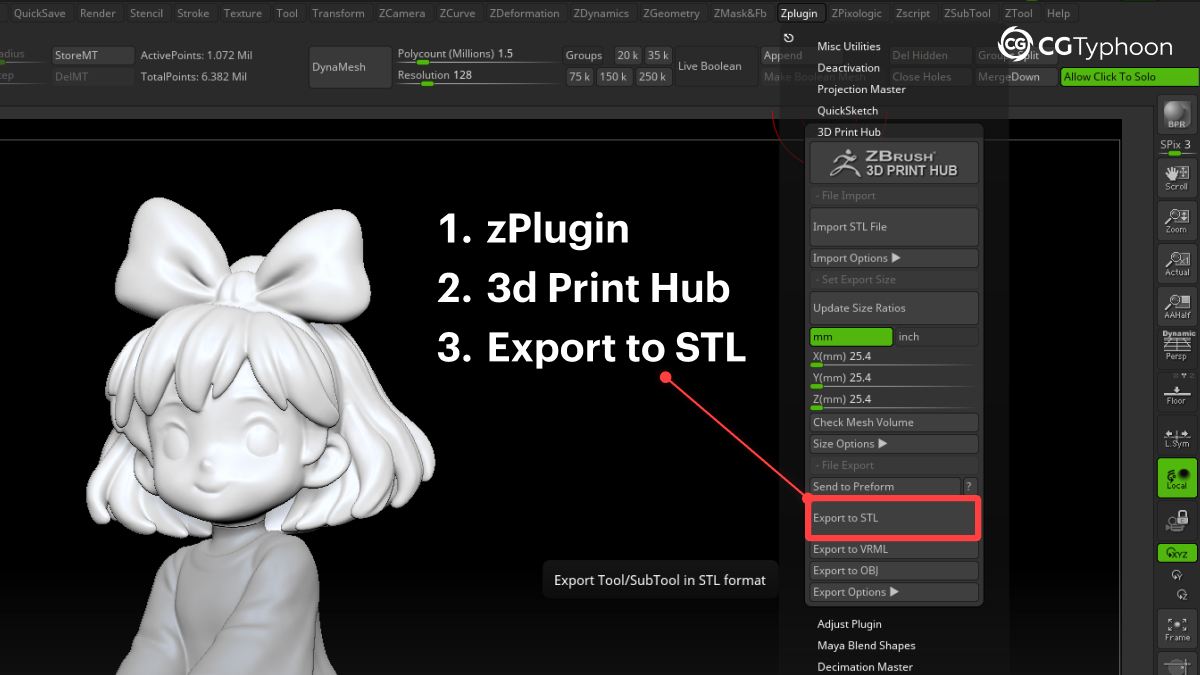This screenshot has width=1200, height=675.
Task: Click Send to Preform
Action: pos(884,486)
